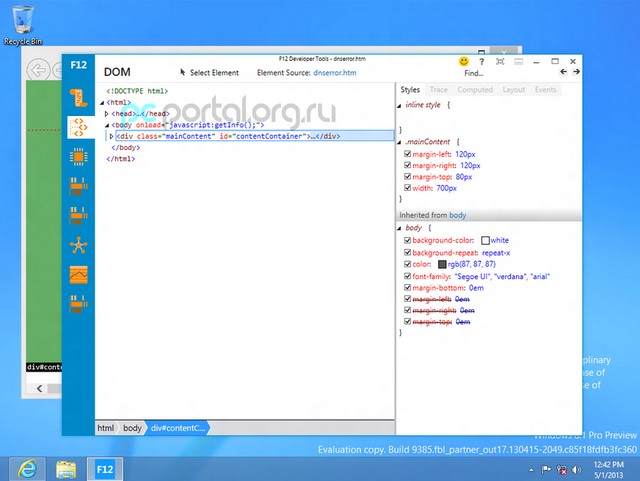Follow the body link in Inherited header
The width and height of the screenshot is (640, 481).
(458, 215)
